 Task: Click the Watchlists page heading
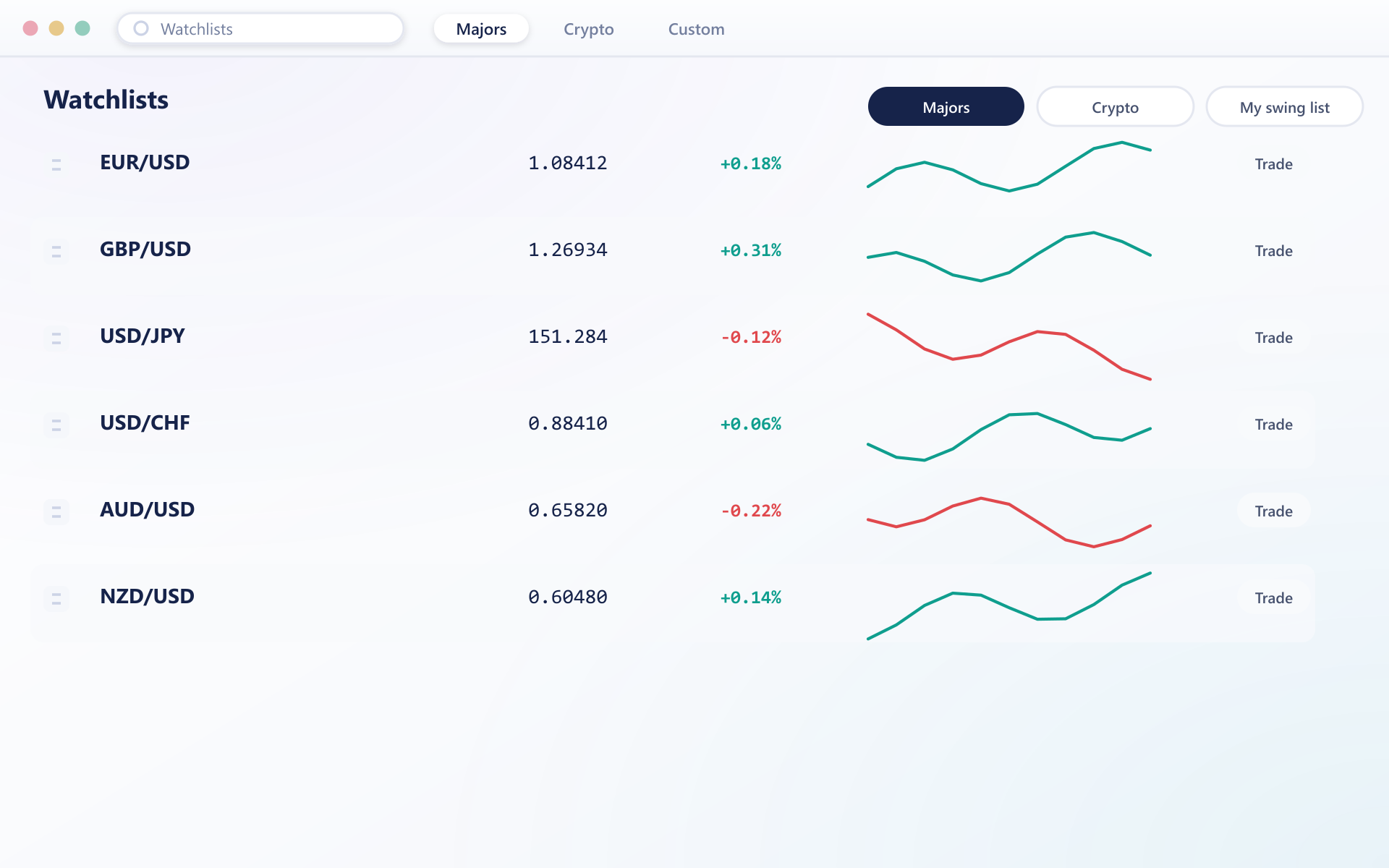tap(106, 100)
